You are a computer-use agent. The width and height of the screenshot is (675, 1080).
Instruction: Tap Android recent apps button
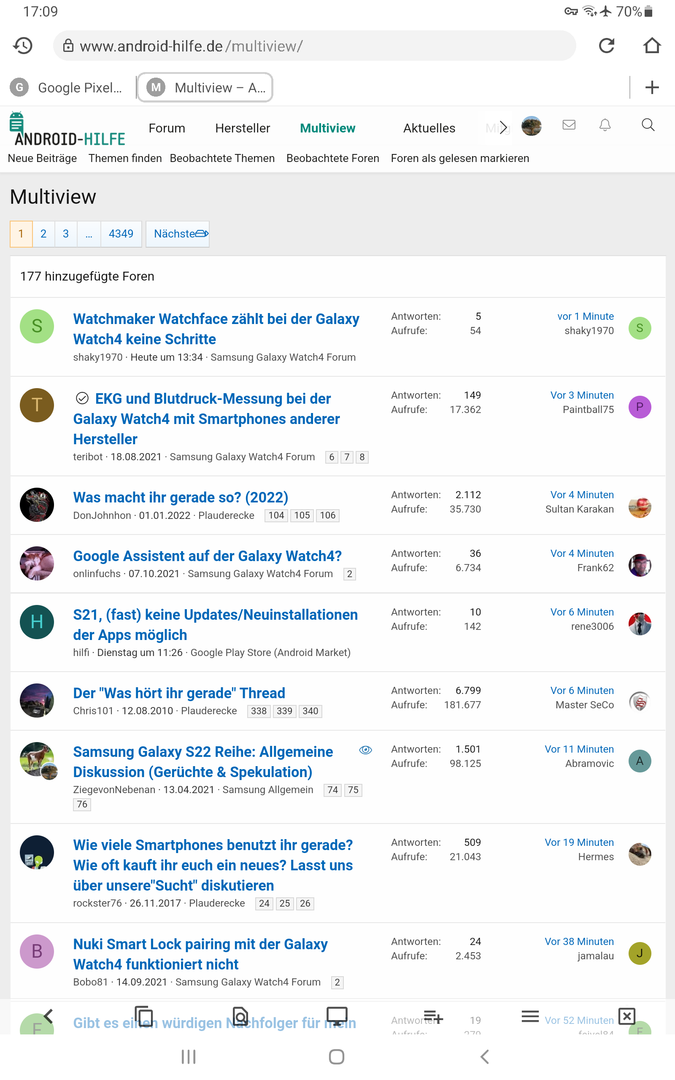[x=188, y=1057]
